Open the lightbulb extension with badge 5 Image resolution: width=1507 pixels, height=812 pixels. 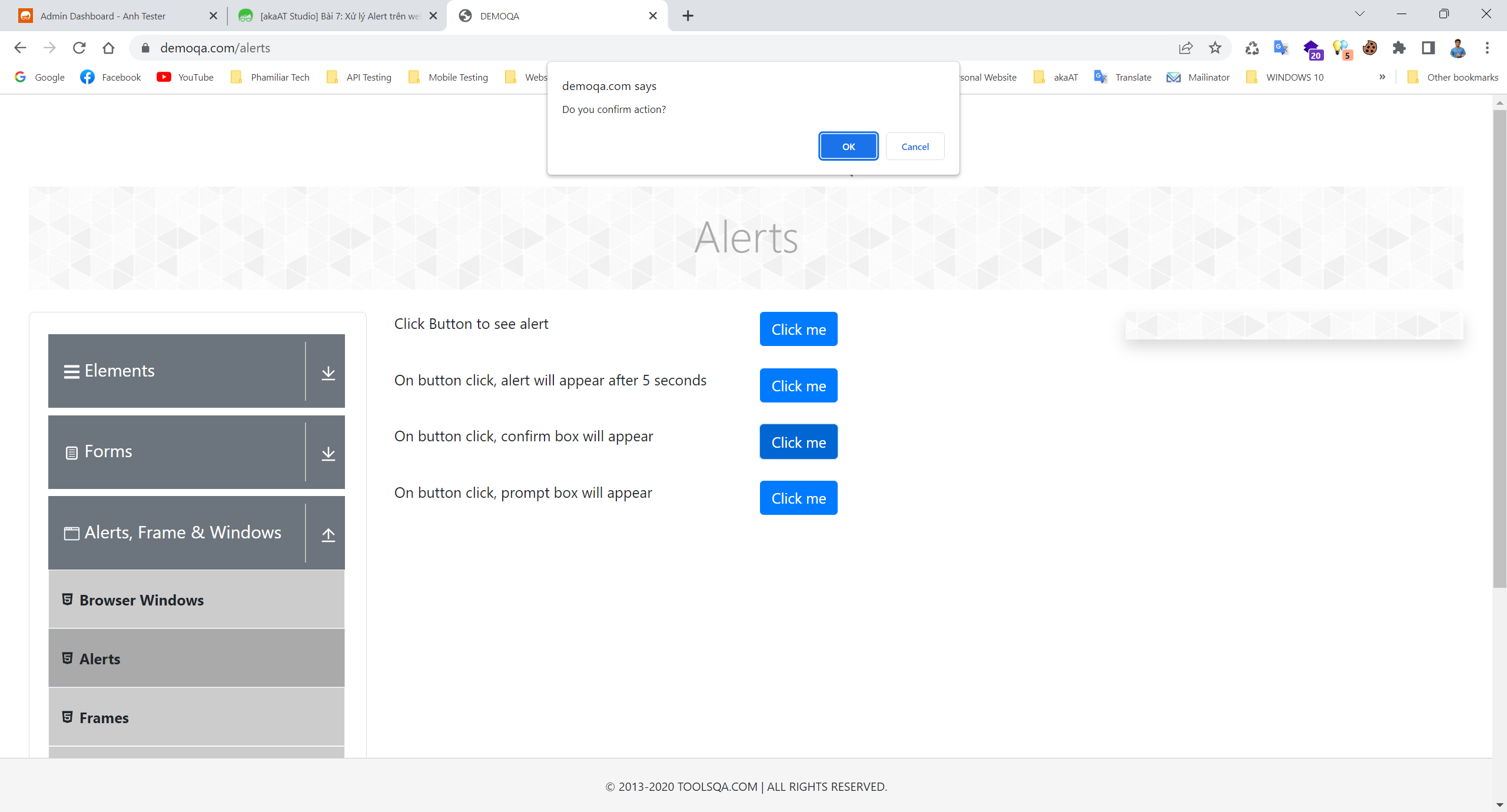pos(1342,49)
